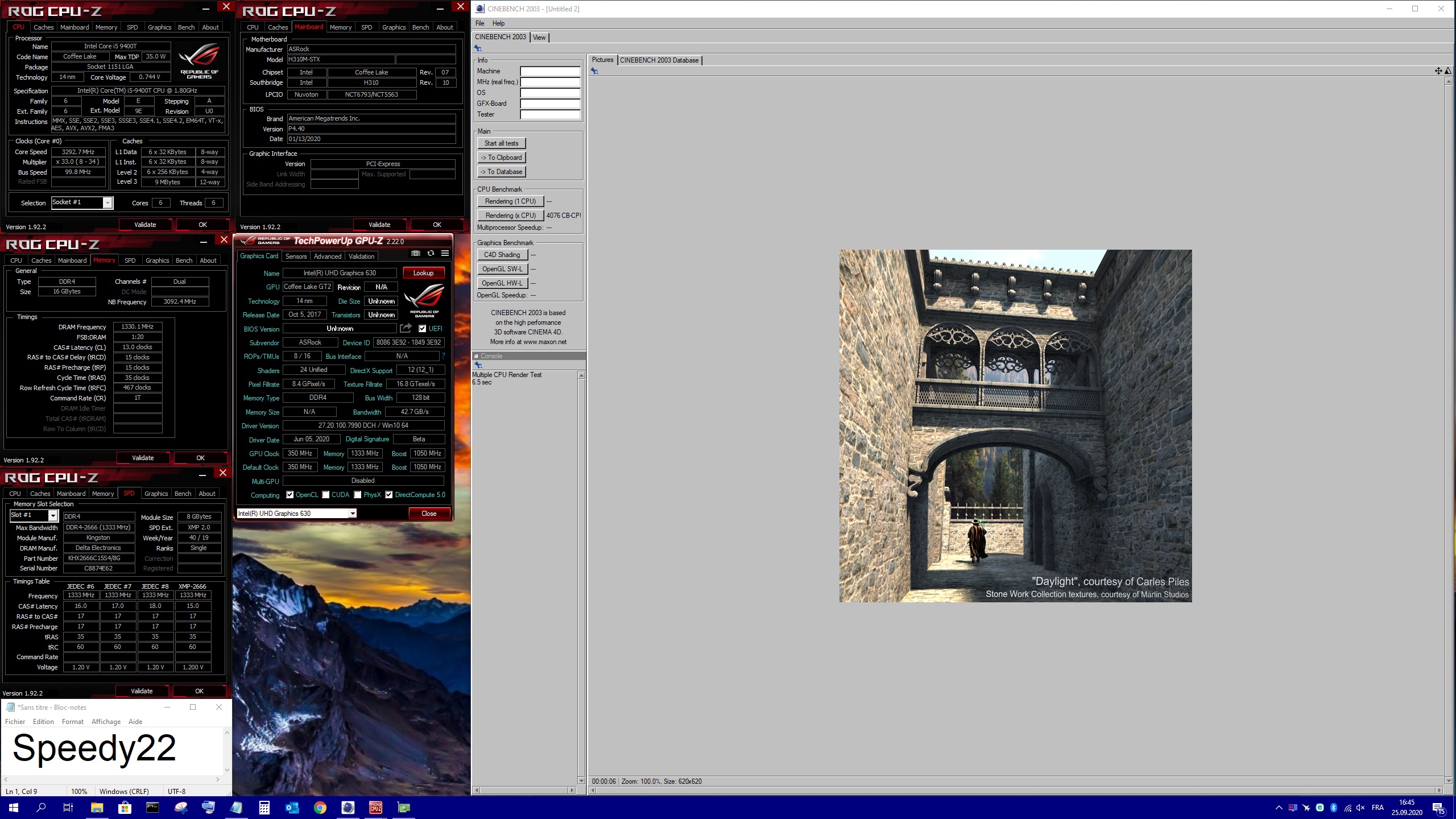
Task: Open the Caches tab in the top-left CPU-Z window
Action: [43, 27]
